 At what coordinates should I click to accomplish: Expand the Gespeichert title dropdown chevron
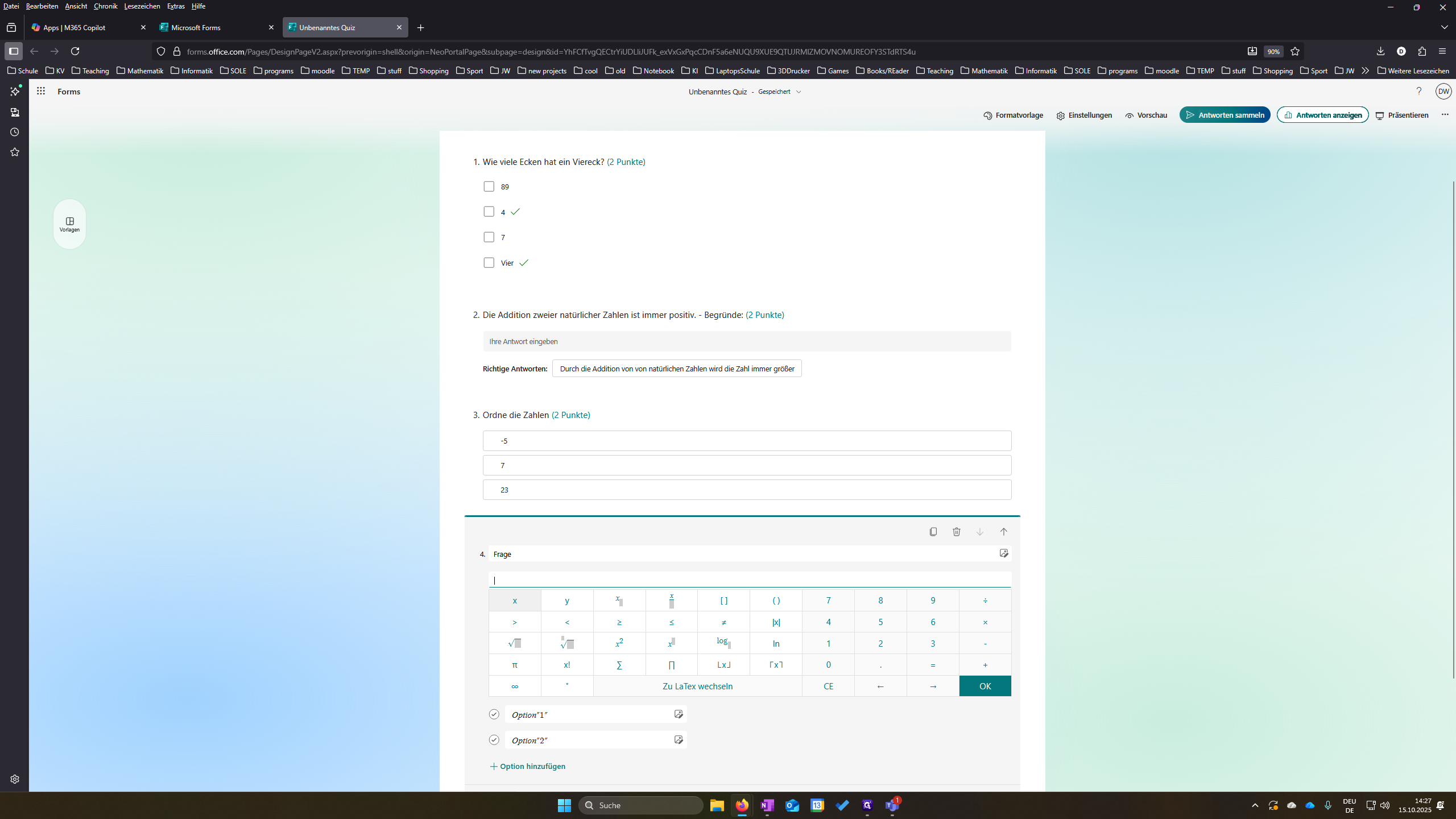pos(799,92)
